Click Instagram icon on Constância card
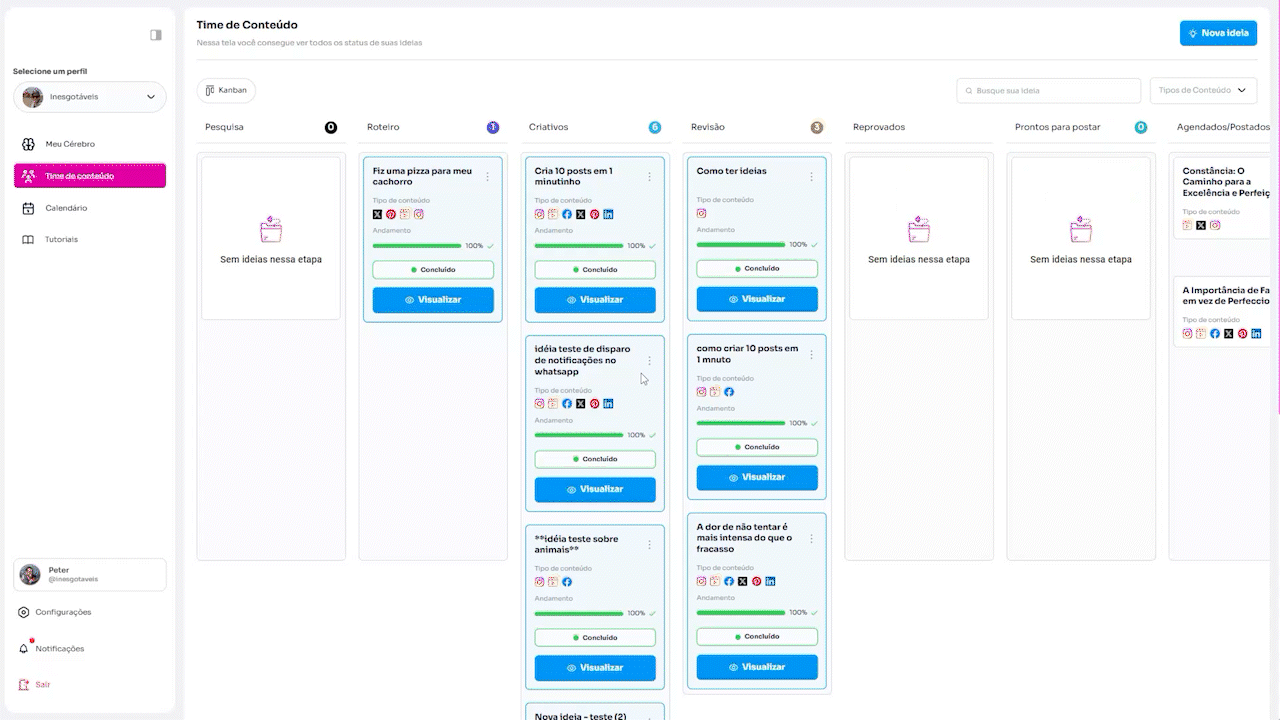The width and height of the screenshot is (1280, 720). click(1215, 225)
